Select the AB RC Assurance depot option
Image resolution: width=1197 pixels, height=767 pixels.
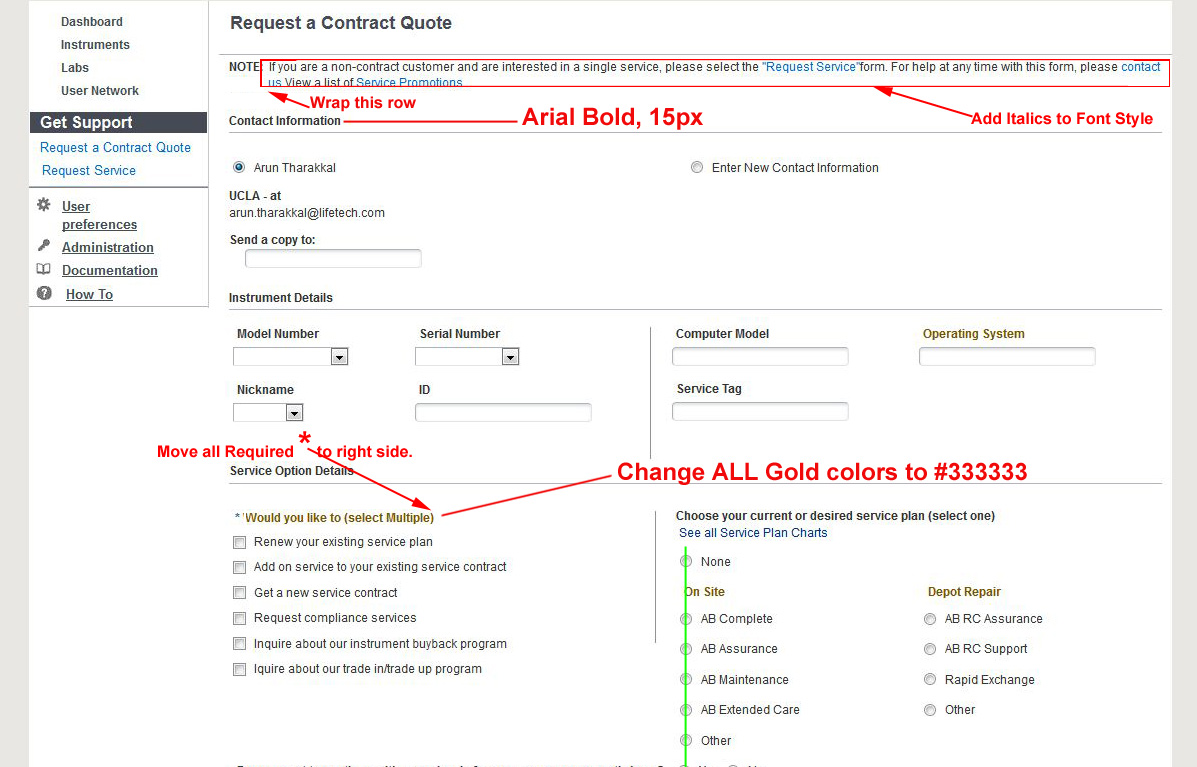point(930,620)
